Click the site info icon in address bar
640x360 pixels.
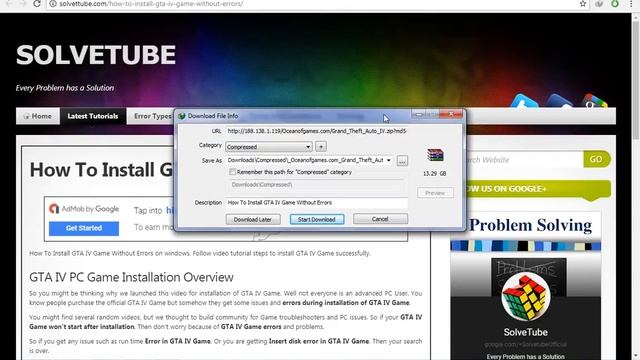coord(53,4)
